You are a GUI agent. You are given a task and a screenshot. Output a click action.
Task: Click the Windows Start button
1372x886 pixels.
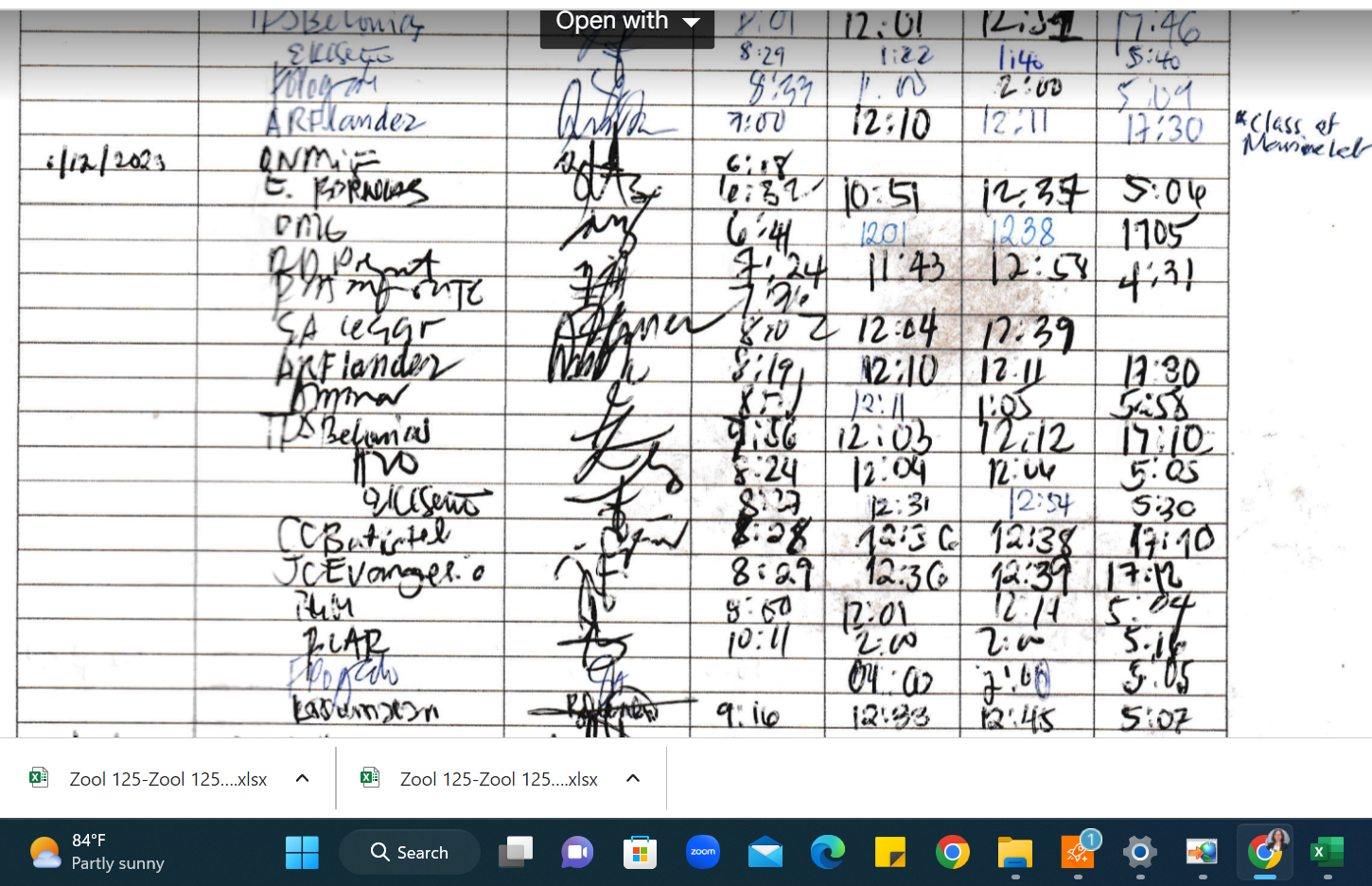302,853
